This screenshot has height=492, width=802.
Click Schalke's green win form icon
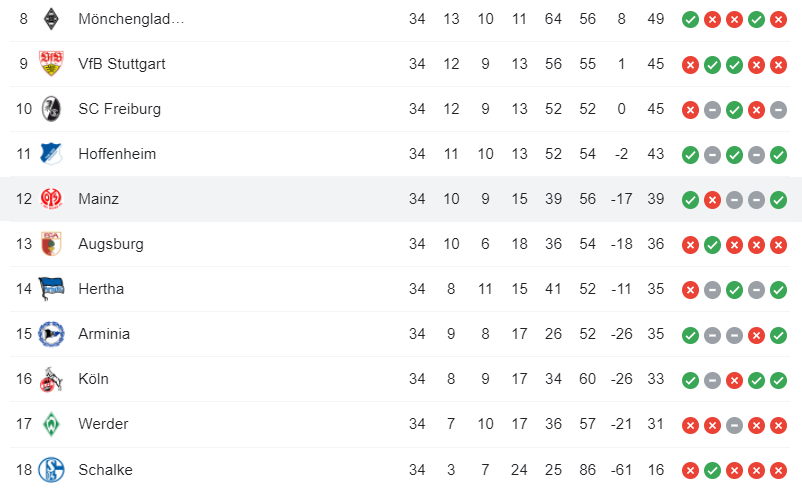tap(712, 471)
